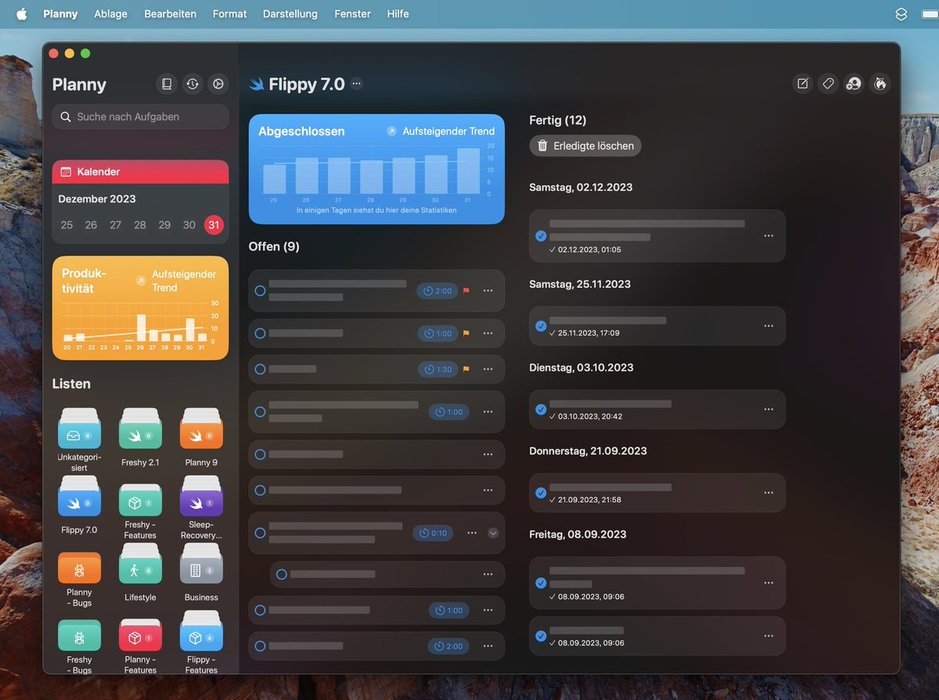Complete the task with the 0:10 timer

[260, 532]
